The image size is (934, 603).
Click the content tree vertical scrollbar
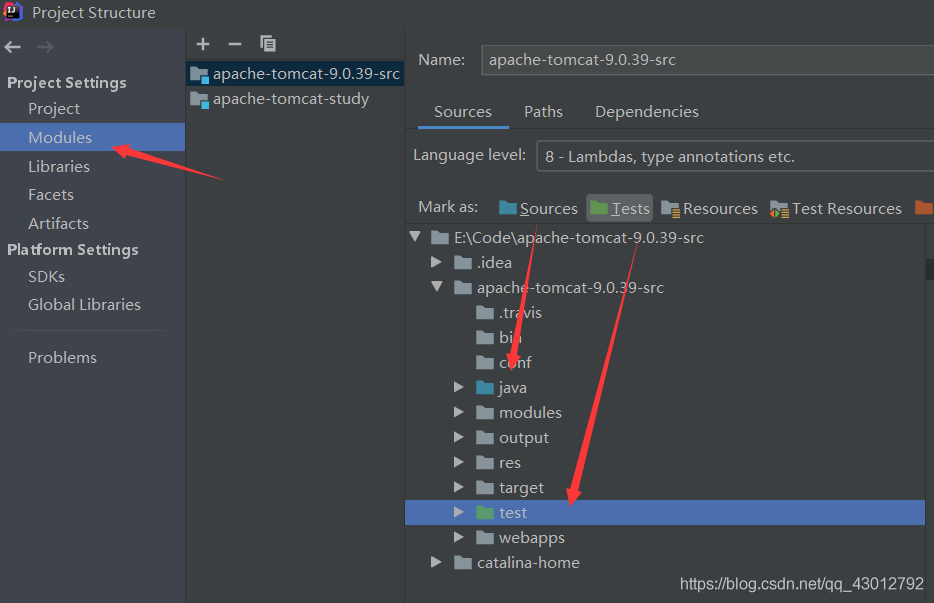(x=930, y=268)
